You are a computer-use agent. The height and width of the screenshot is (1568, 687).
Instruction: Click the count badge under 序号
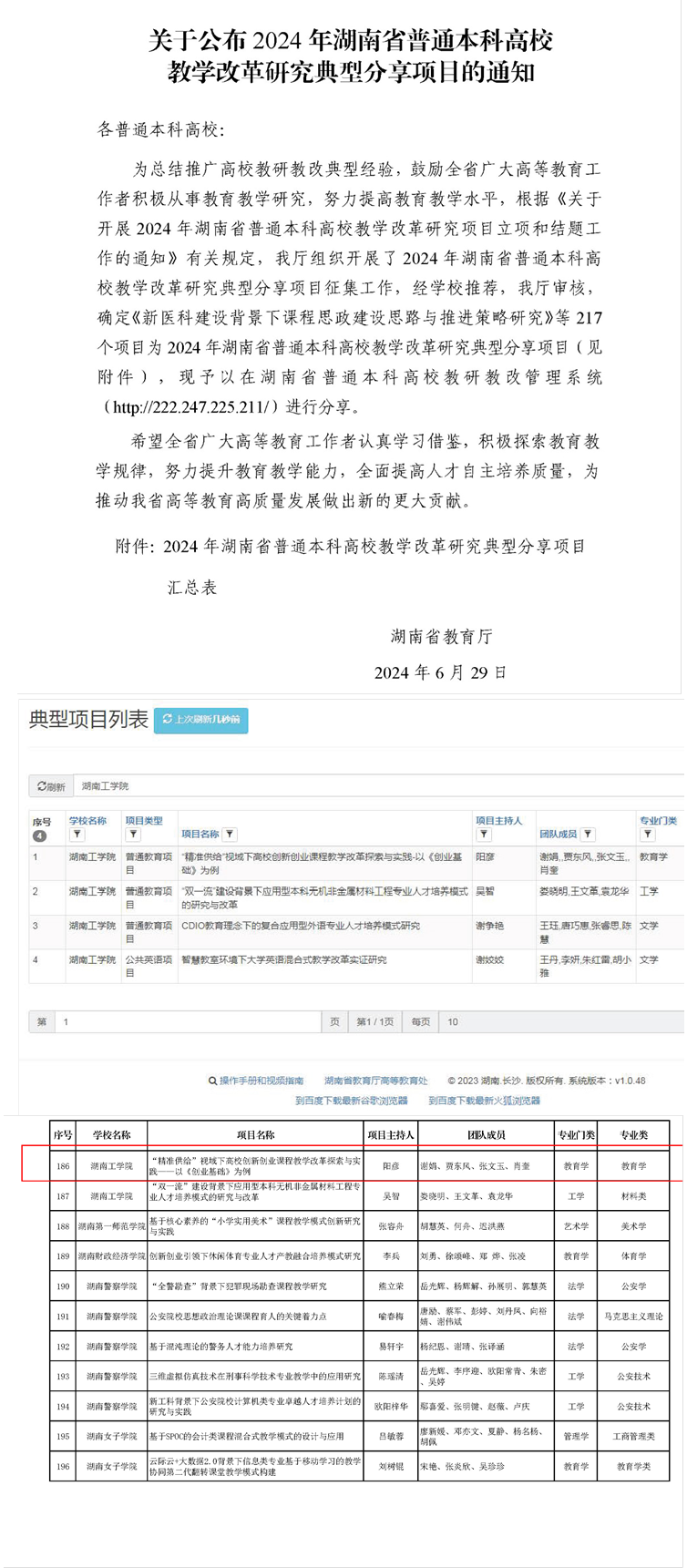pos(39,835)
